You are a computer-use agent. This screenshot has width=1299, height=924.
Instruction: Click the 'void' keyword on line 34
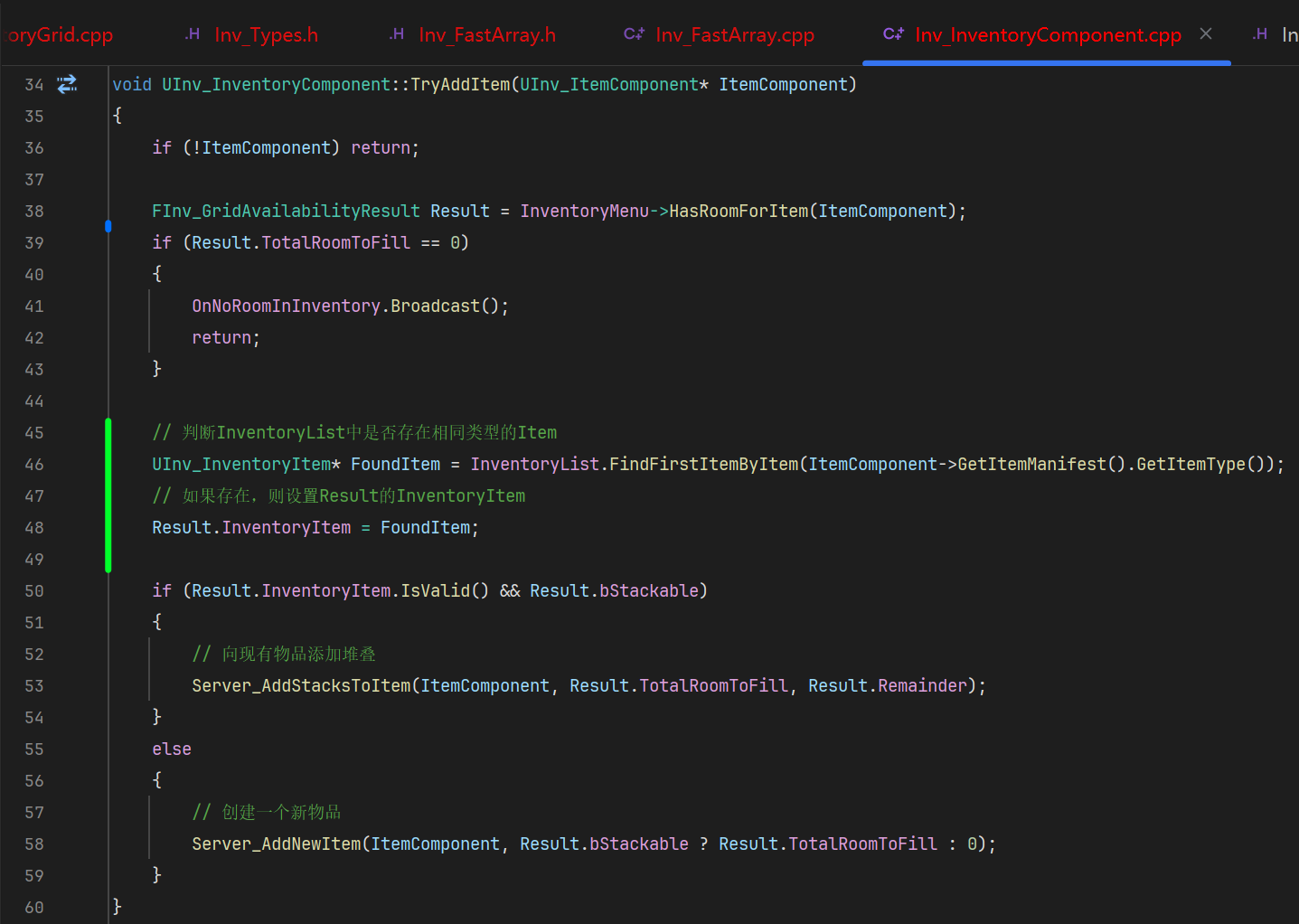pos(132,84)
